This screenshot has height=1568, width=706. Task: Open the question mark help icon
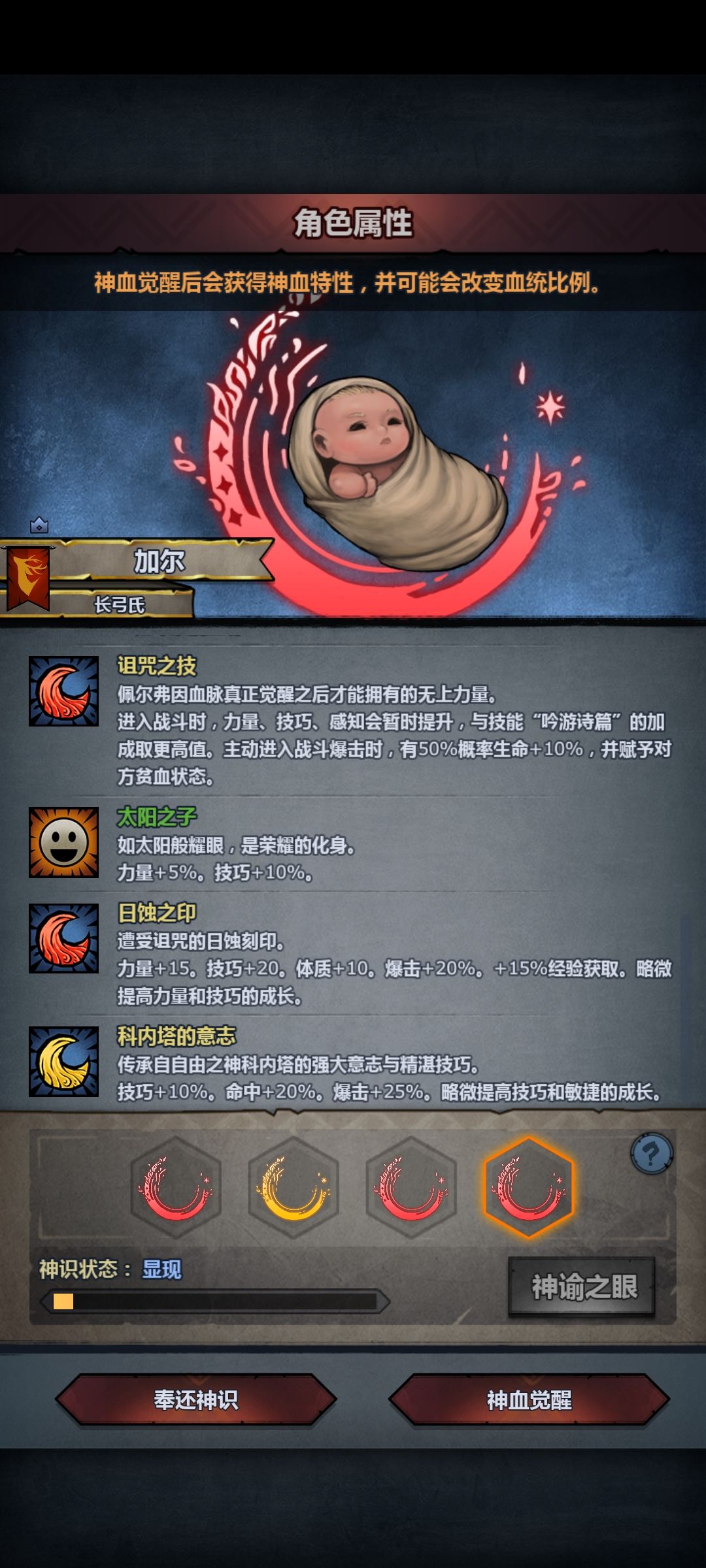pos(651,1154)
